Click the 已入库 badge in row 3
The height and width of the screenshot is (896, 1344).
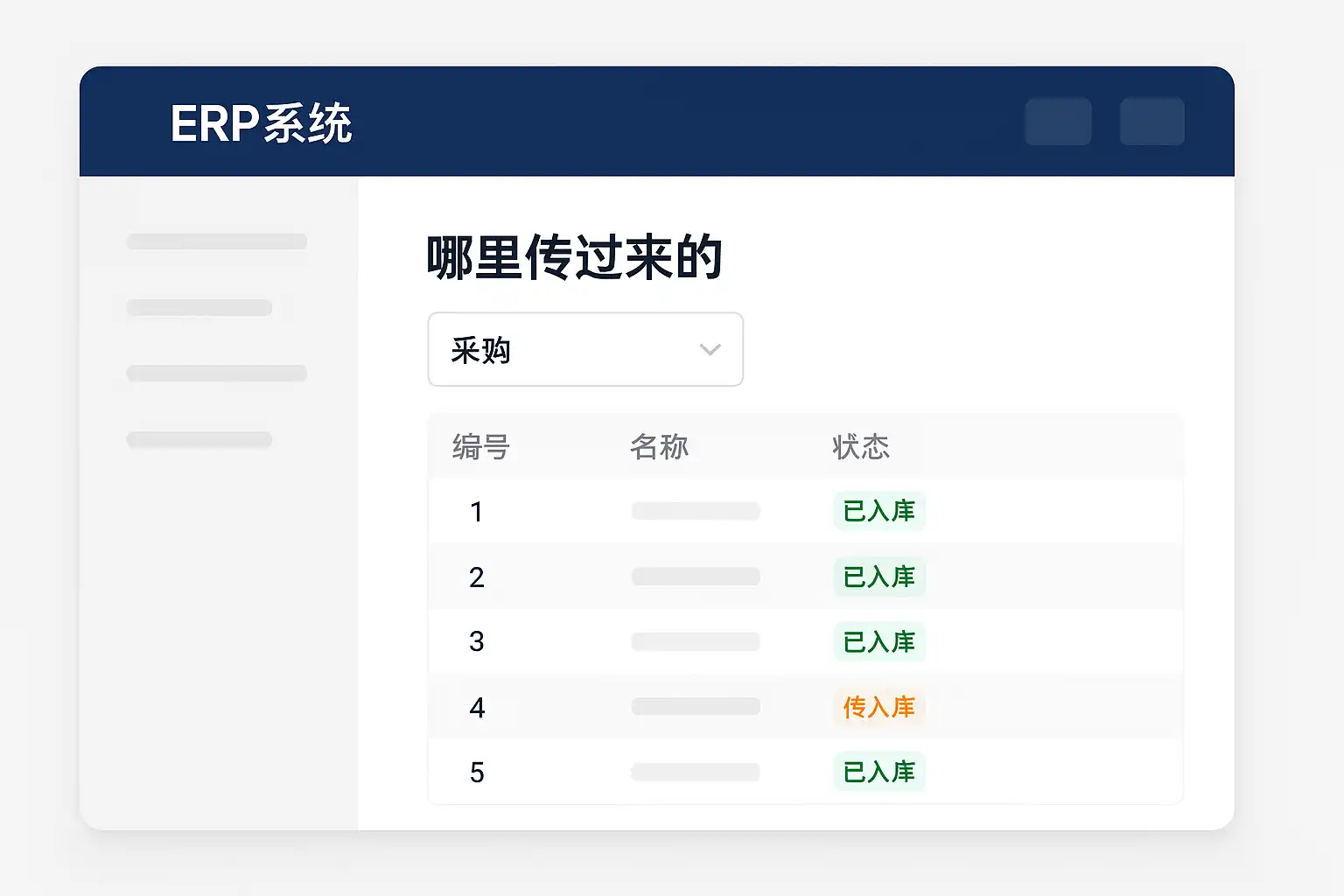[878, 642]
